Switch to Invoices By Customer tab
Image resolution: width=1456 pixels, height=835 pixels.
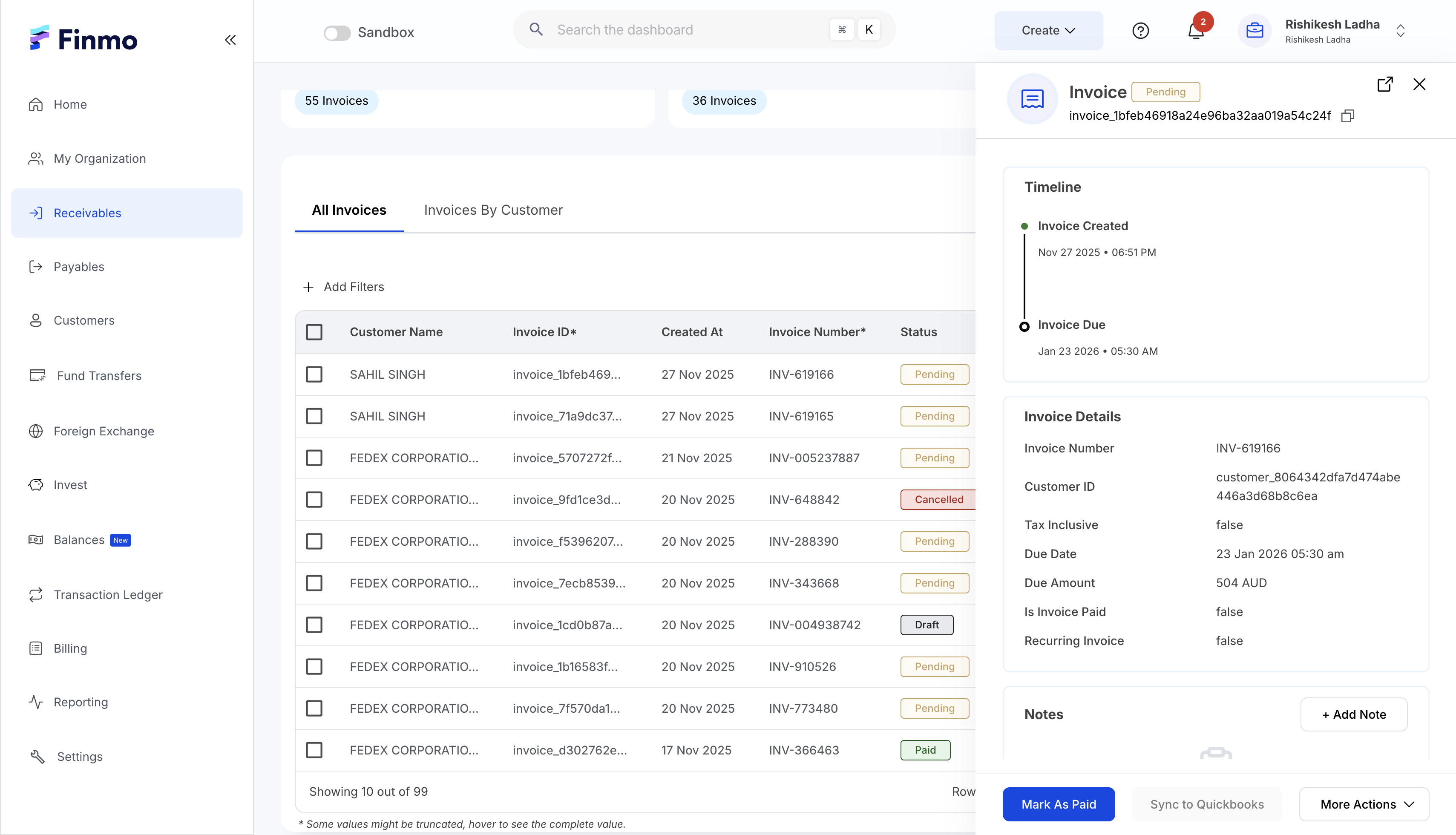click(493, 210)
